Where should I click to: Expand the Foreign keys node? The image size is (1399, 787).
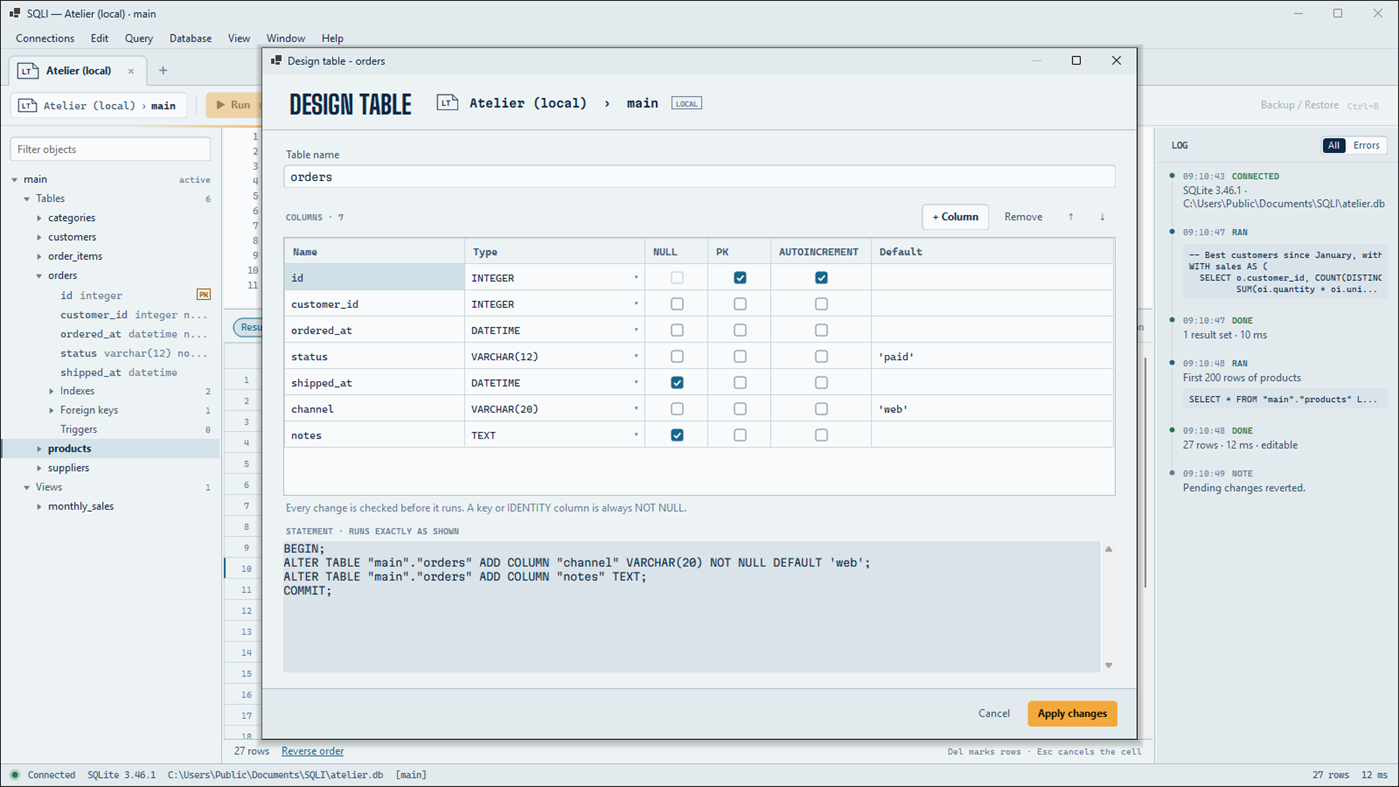click(52, 410)
